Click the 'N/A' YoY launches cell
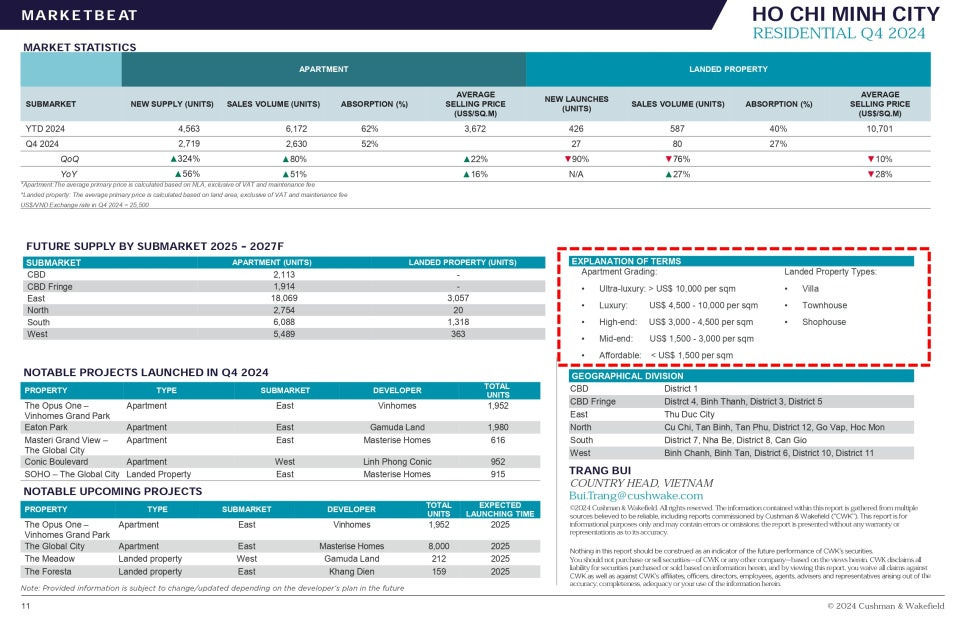Viewport: 966px width, 625px height. [575, 174]
